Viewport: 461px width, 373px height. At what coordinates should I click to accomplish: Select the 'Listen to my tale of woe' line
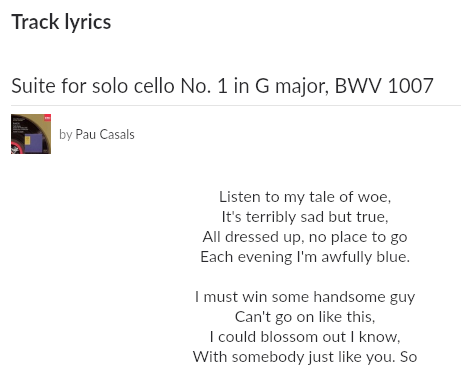click(305, 197)
